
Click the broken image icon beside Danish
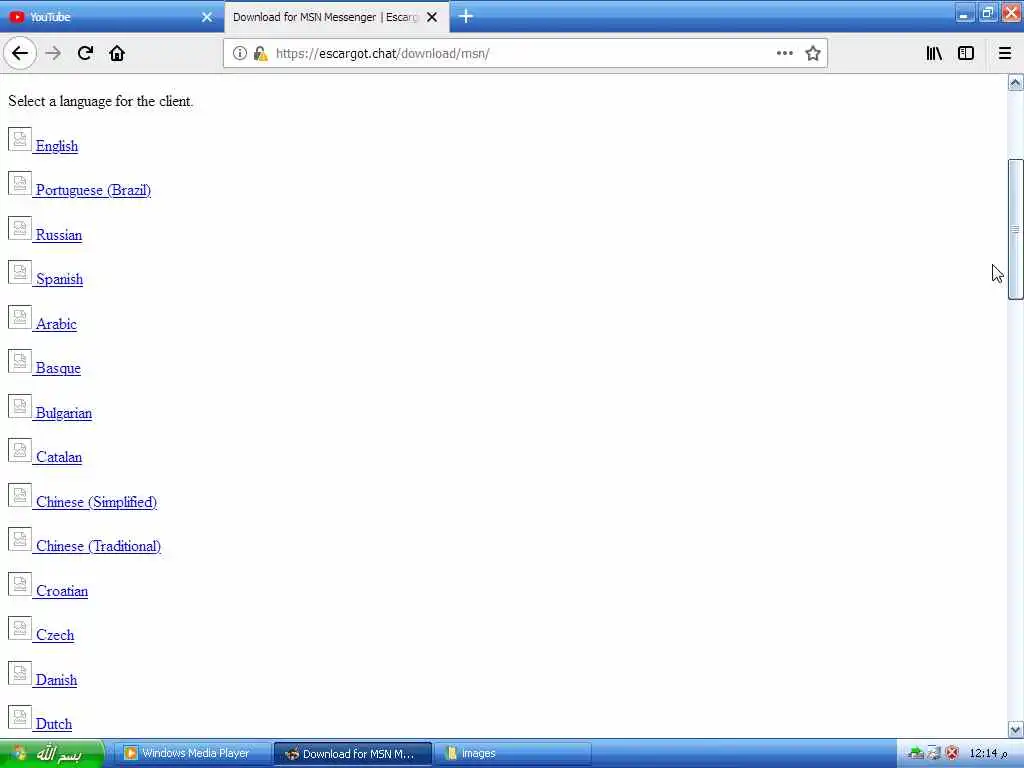coord(20,673)
